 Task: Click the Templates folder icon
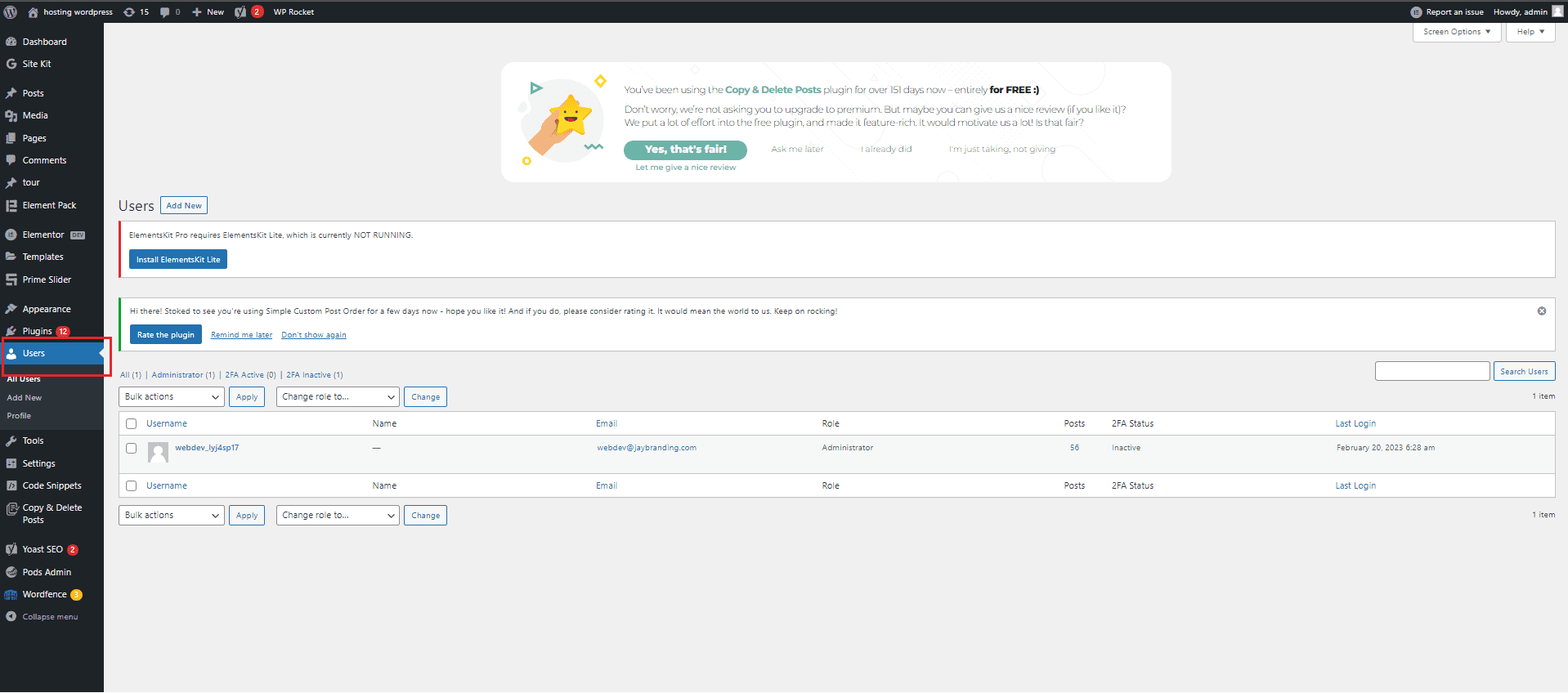(x=11, y=257)
